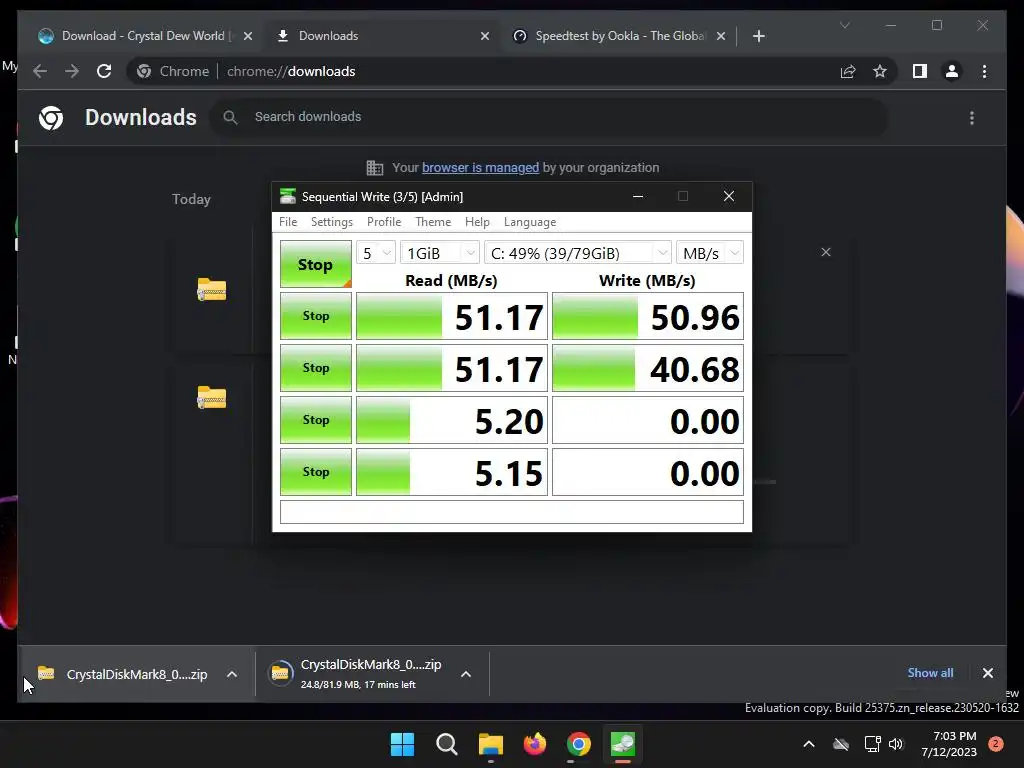Click the empty status text box in CrystalDiskMark
The height and width of the screenshot is (768, 1024).
(511, 512)
